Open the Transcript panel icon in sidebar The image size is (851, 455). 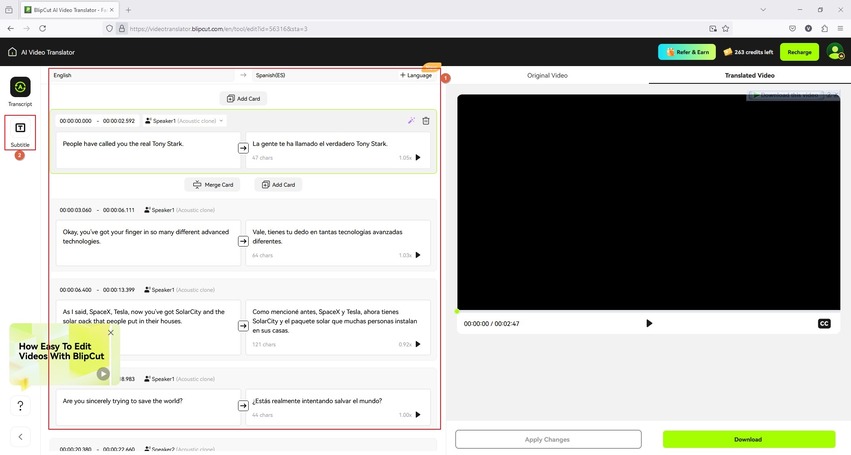(x=20, y=90)
